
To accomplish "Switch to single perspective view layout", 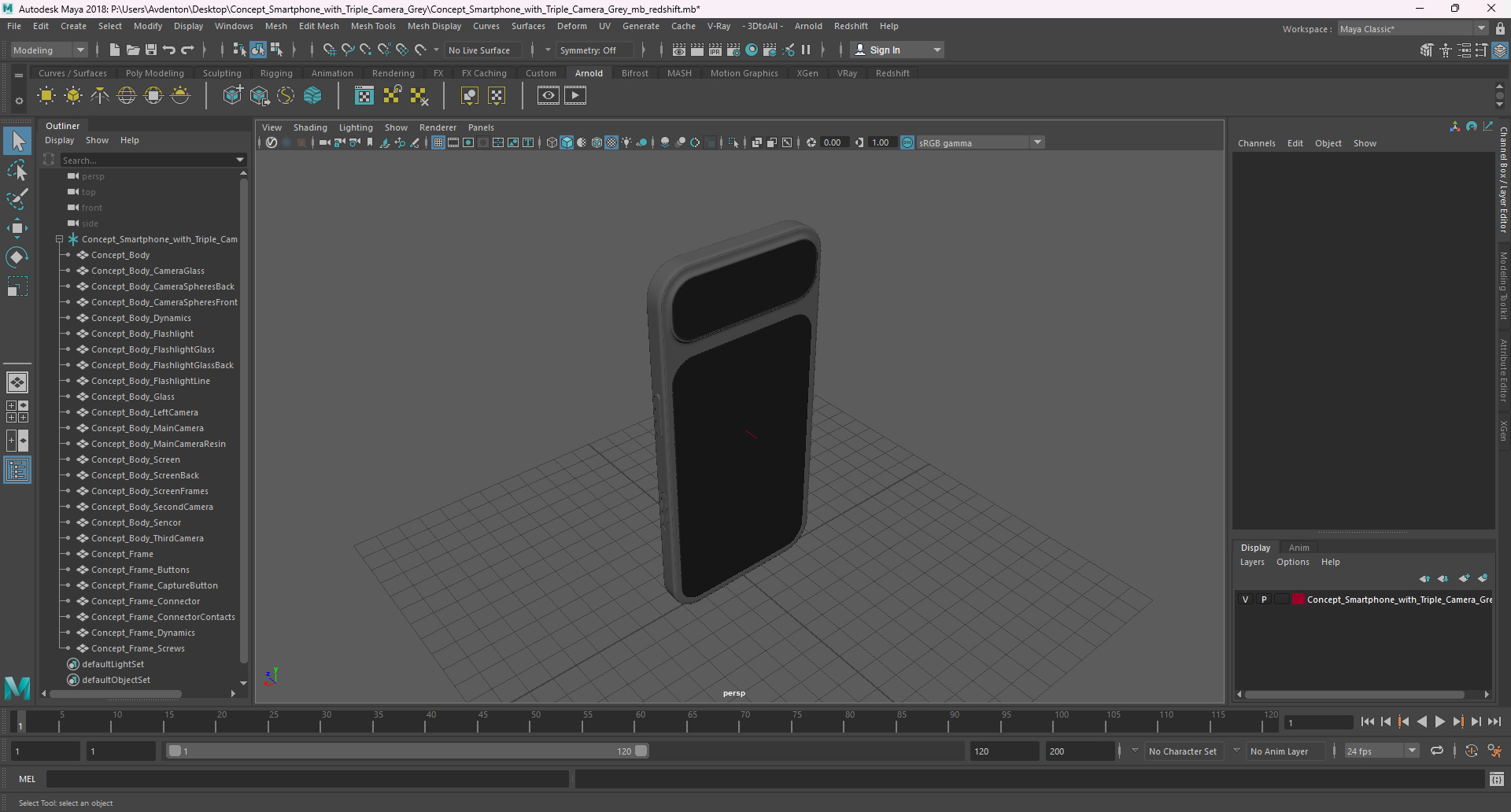I will [x=17, y=382].
